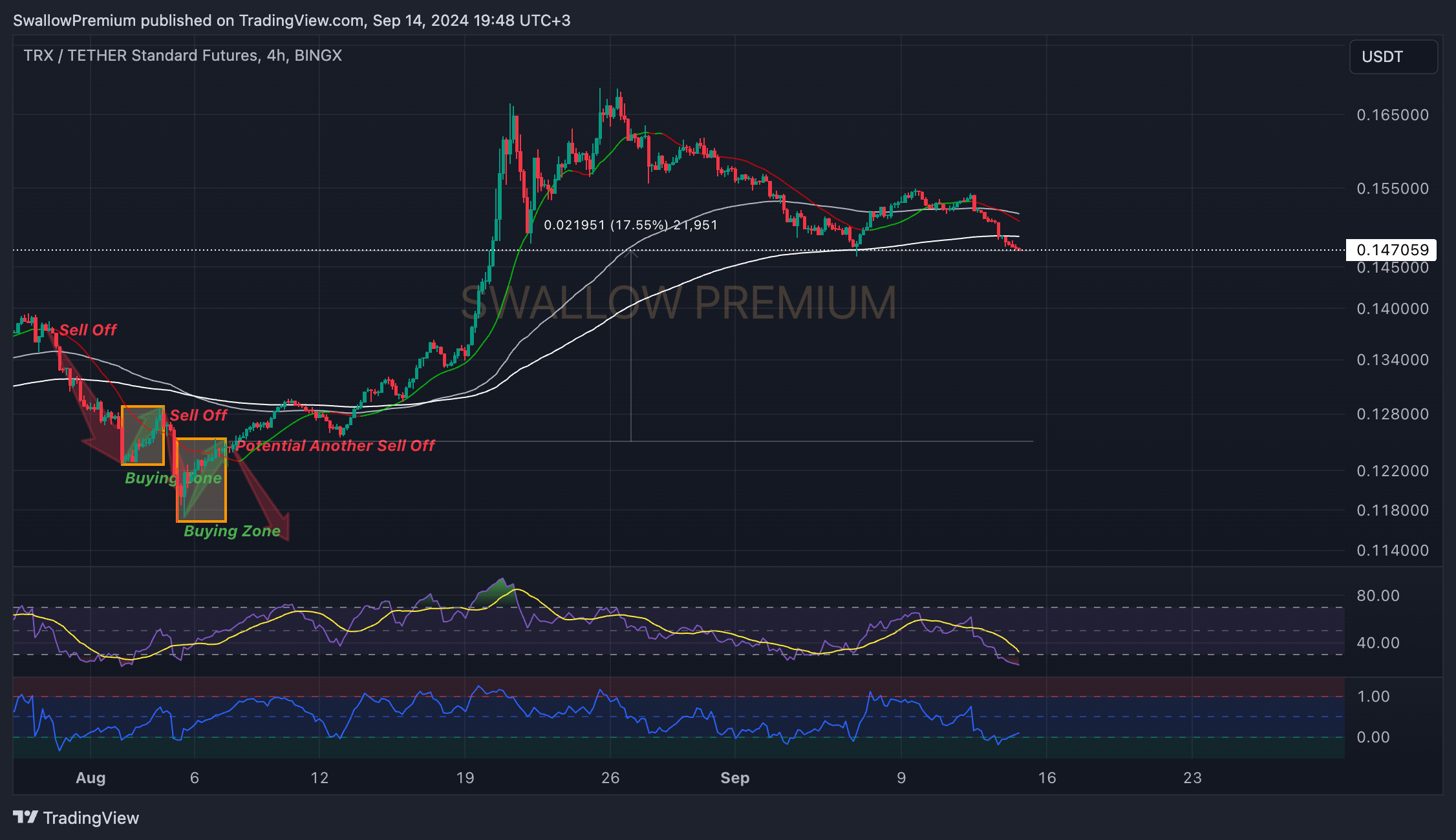Click the 0.00 oscillator axis label
Image resolution: width=1456 pixels, height=840 pixels.
[1373, 737]
